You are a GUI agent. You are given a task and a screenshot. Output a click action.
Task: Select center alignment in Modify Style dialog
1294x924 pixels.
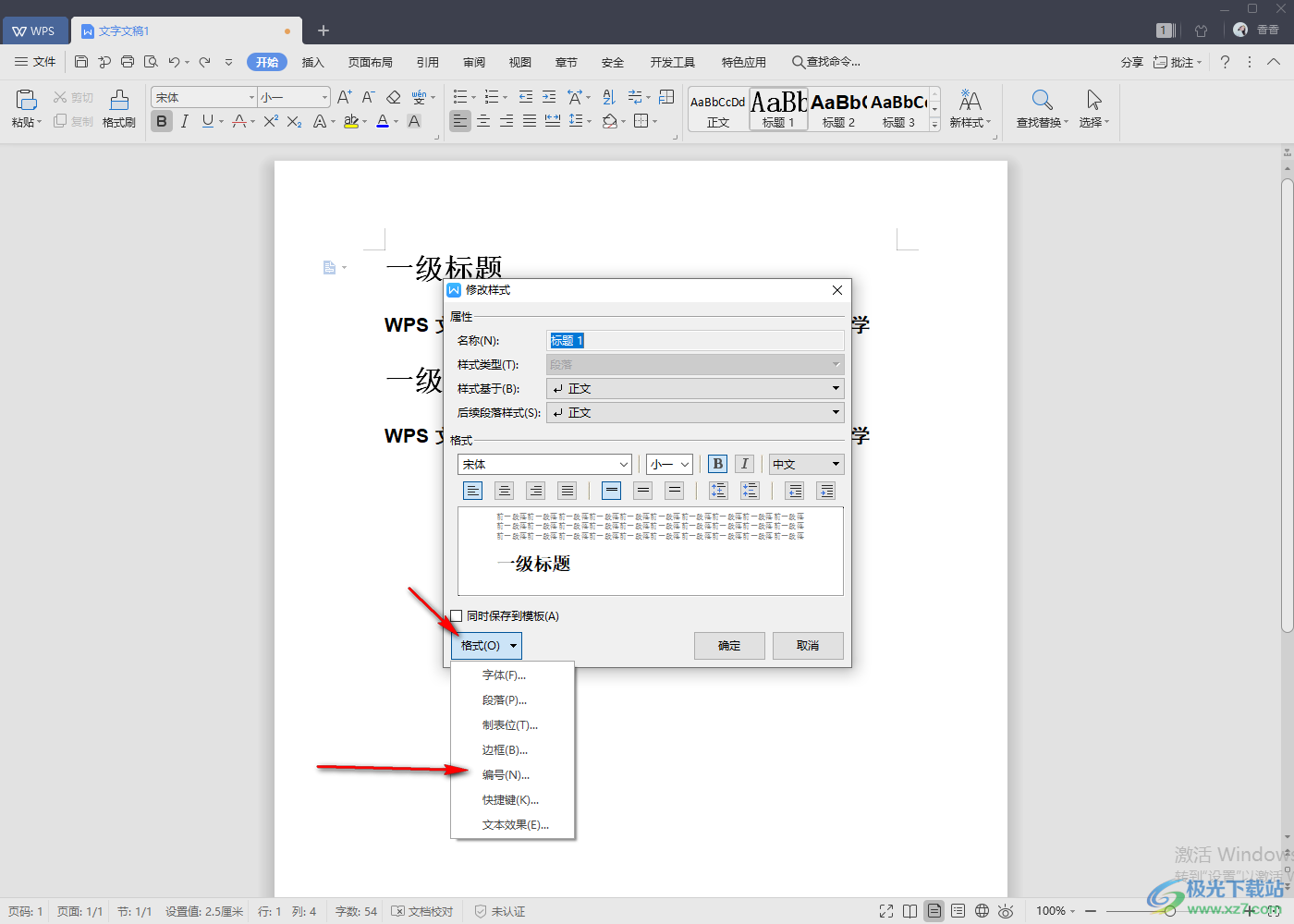point(504,491)
